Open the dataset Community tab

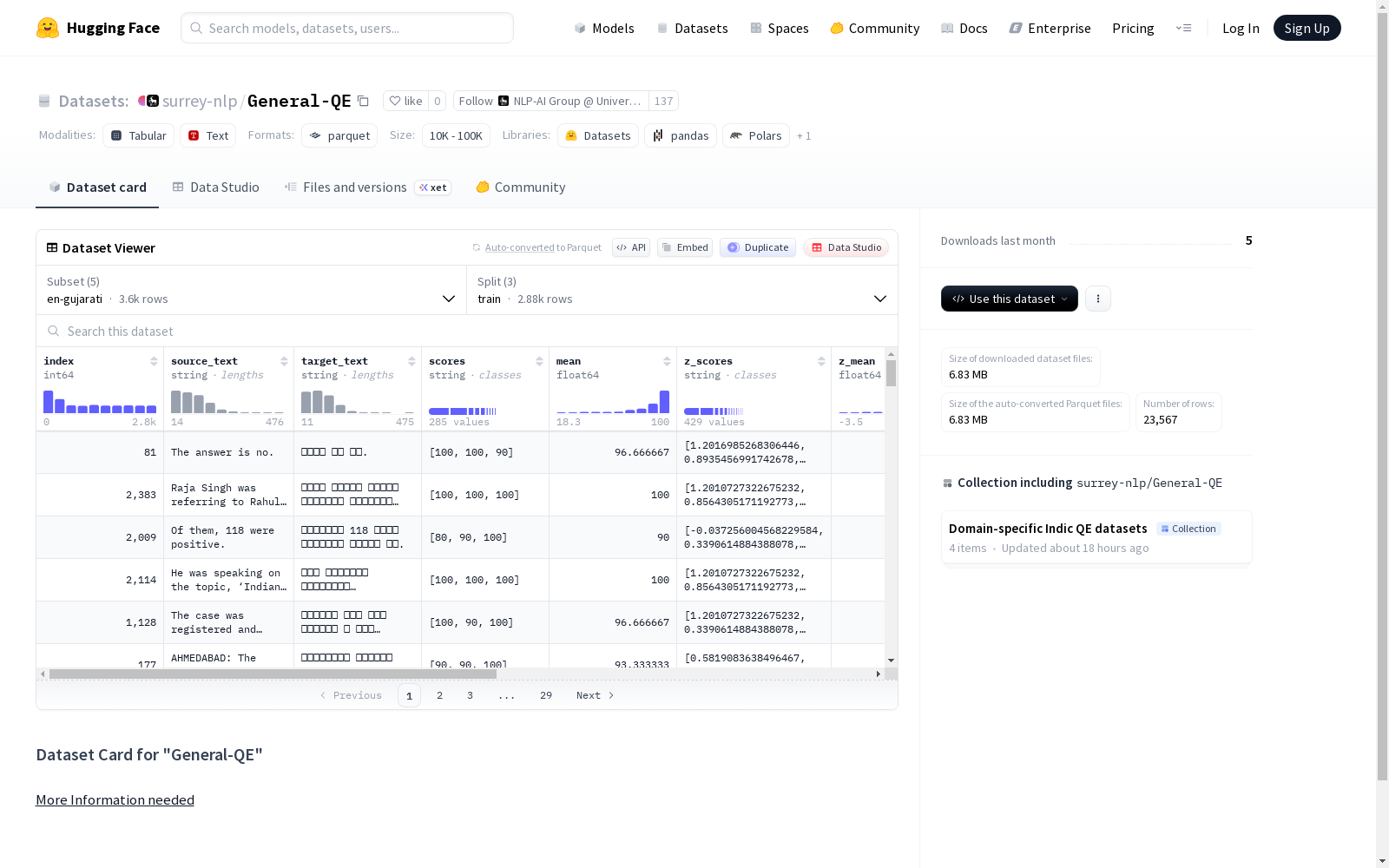pos(521,187)
